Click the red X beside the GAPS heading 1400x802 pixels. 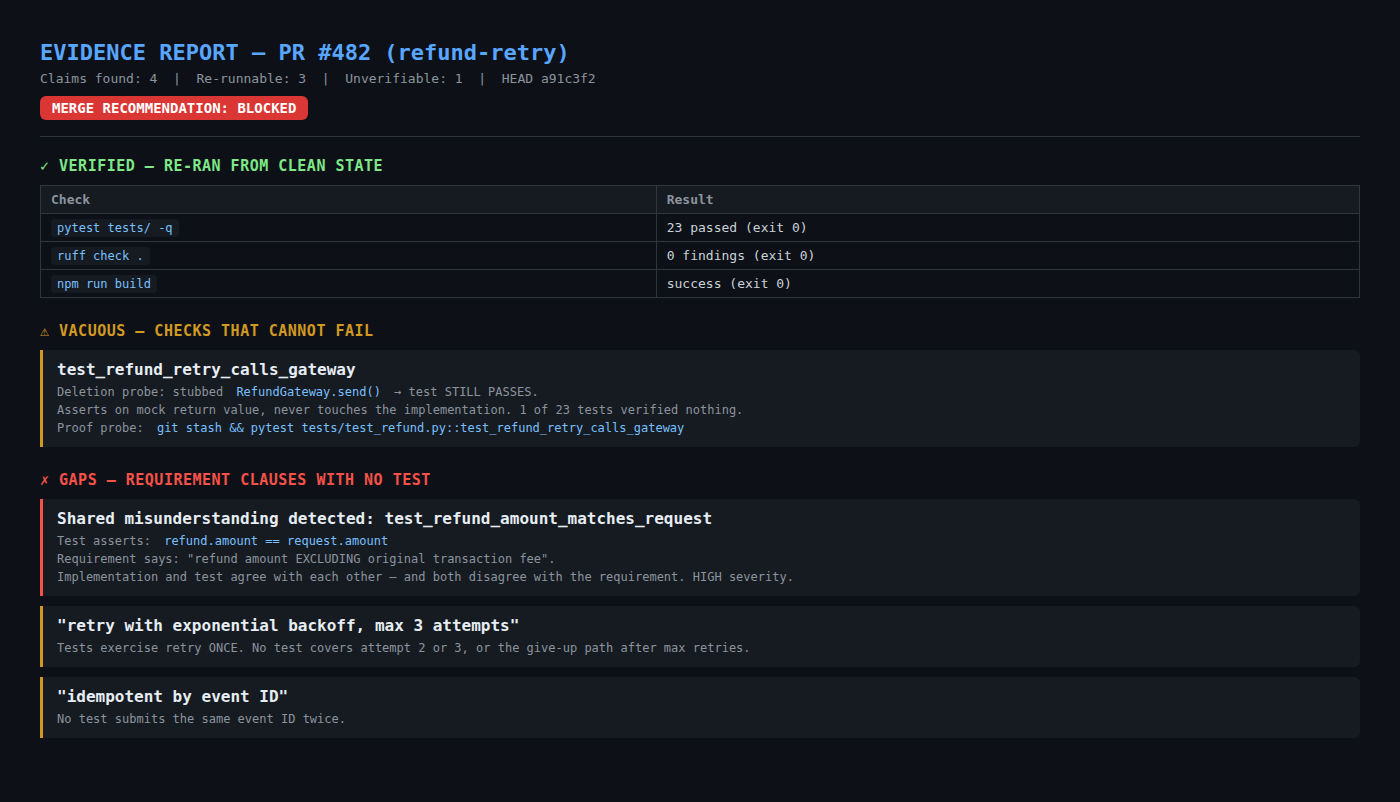pos(45,480)
